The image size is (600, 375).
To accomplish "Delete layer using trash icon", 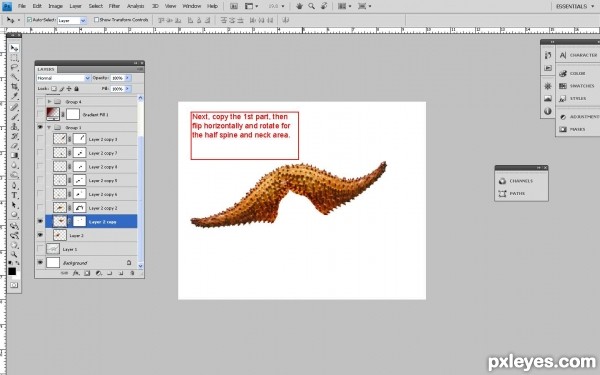I will coord(132,273).
